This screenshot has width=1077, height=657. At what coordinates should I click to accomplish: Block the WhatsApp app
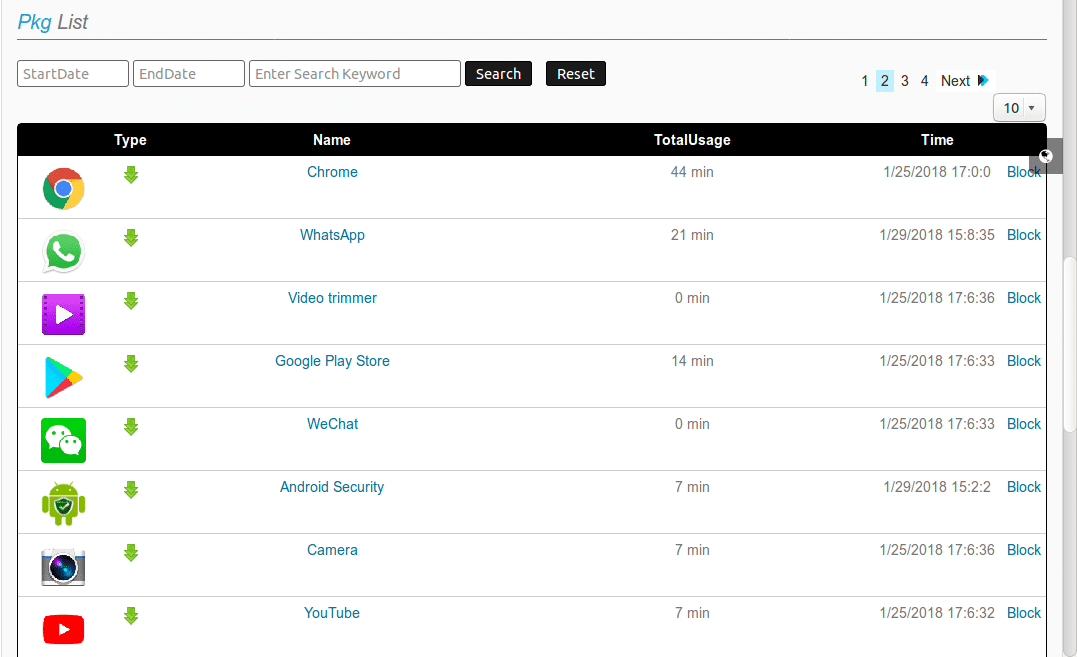point(1023,235)
